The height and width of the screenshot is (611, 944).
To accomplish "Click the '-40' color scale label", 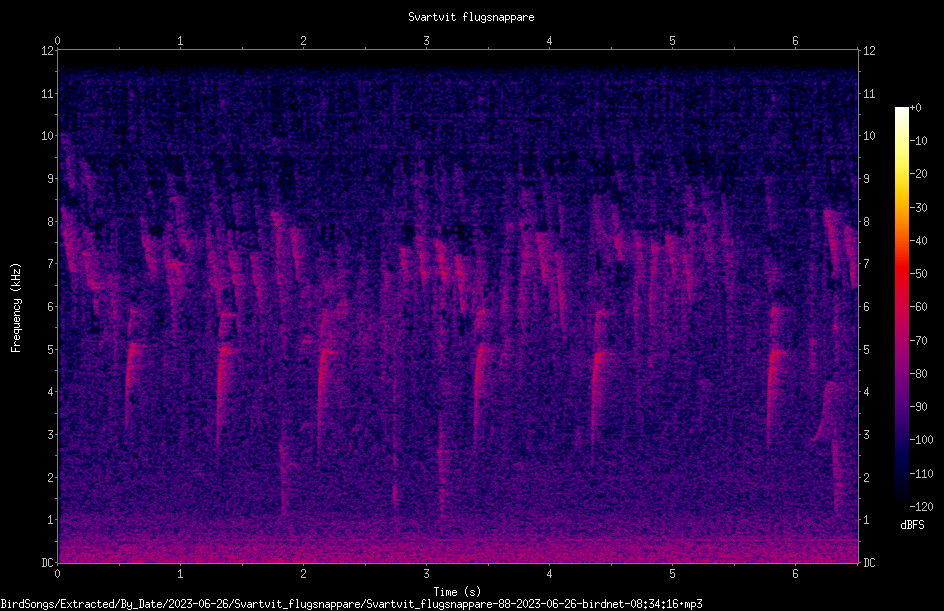I will [918, 241].
